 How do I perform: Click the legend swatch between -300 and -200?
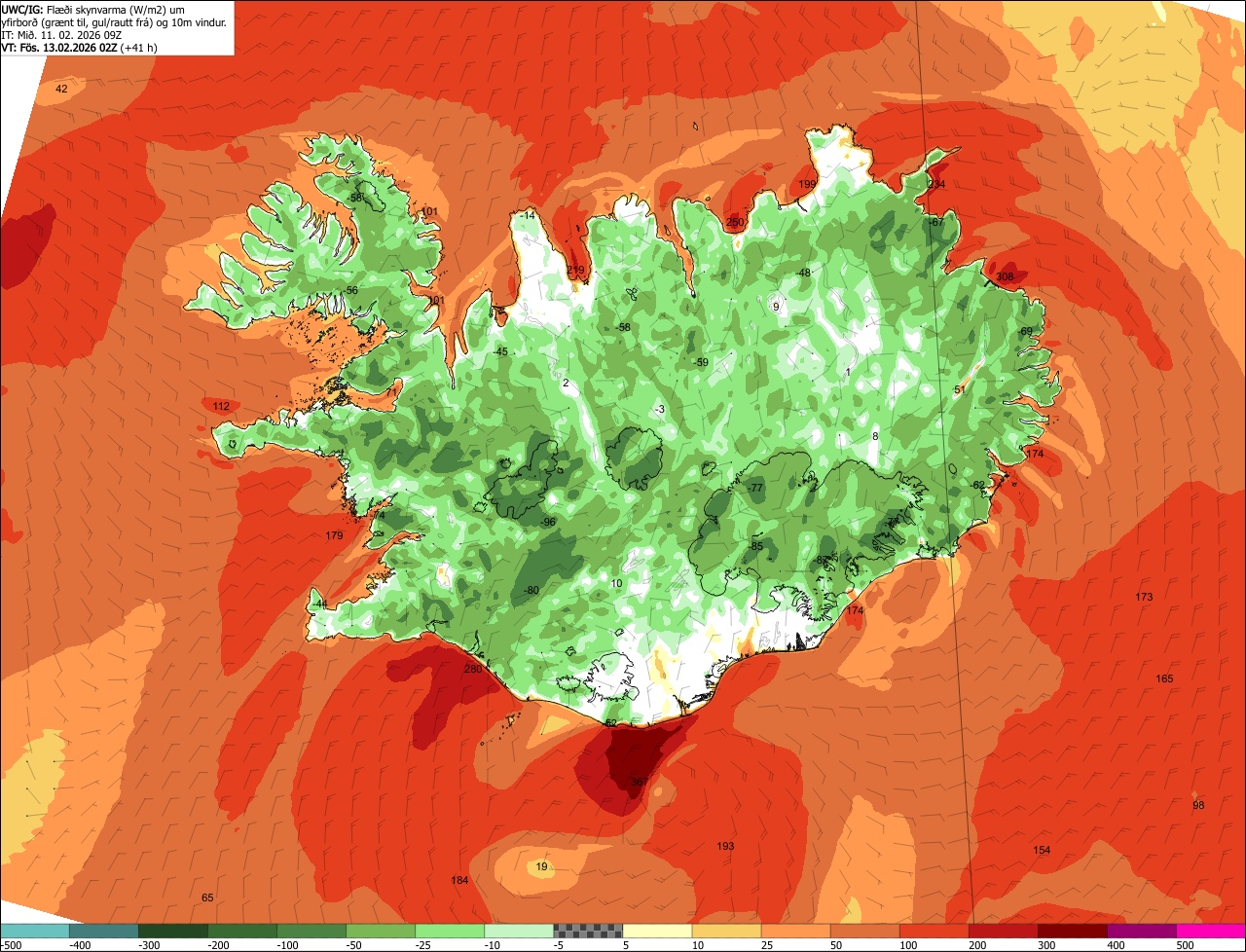tap(172, 931)
